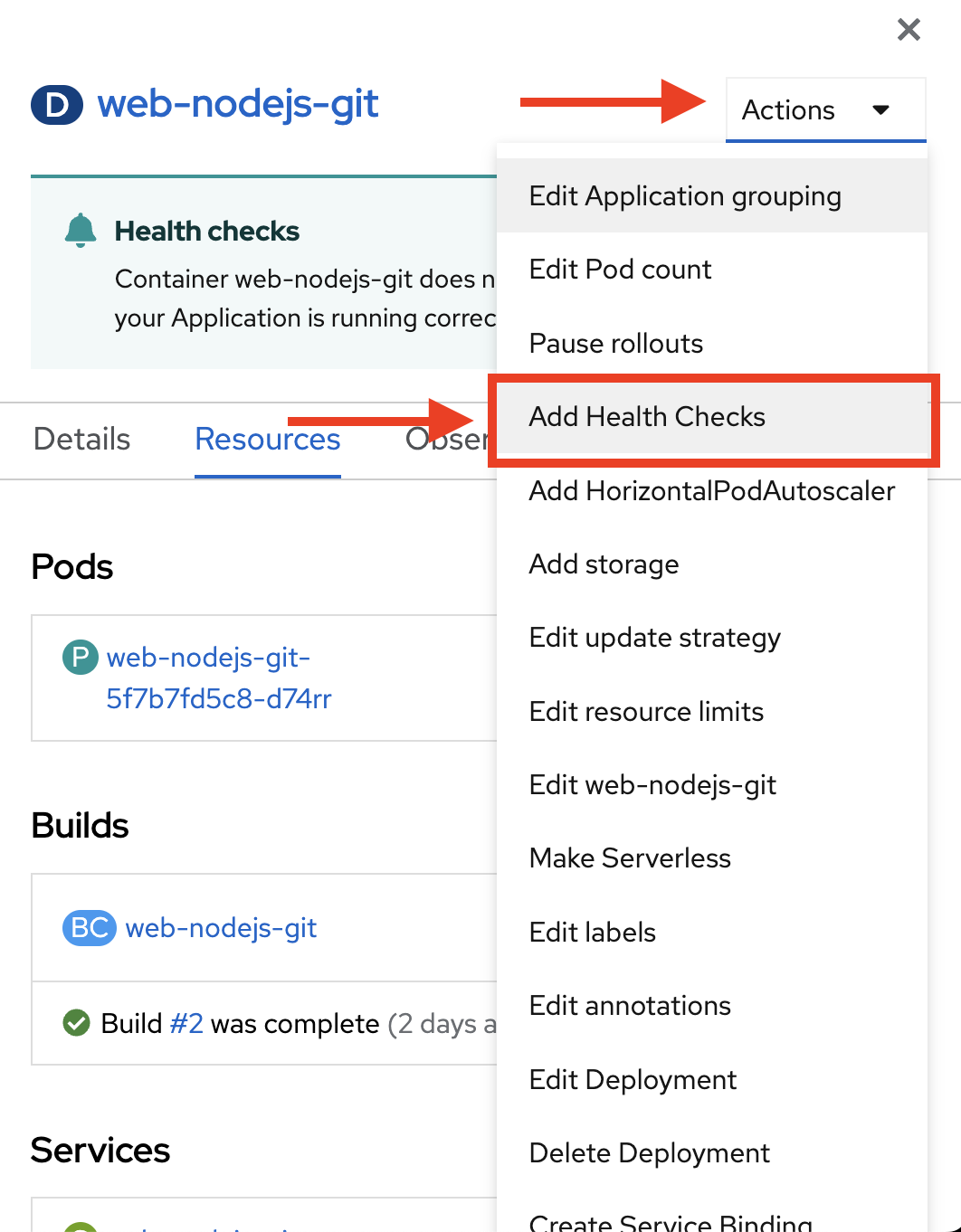Switch to the Details tab
This screenshot has width=961, height=1232.
[81, 440]
